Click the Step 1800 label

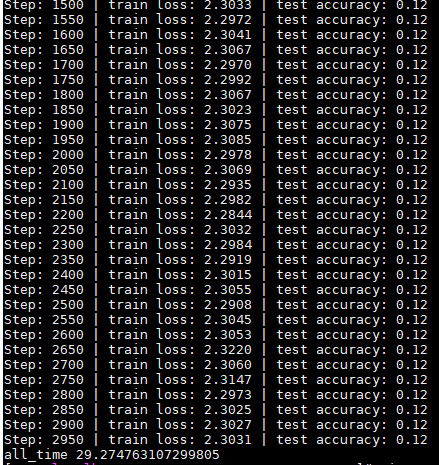[44, 95]
